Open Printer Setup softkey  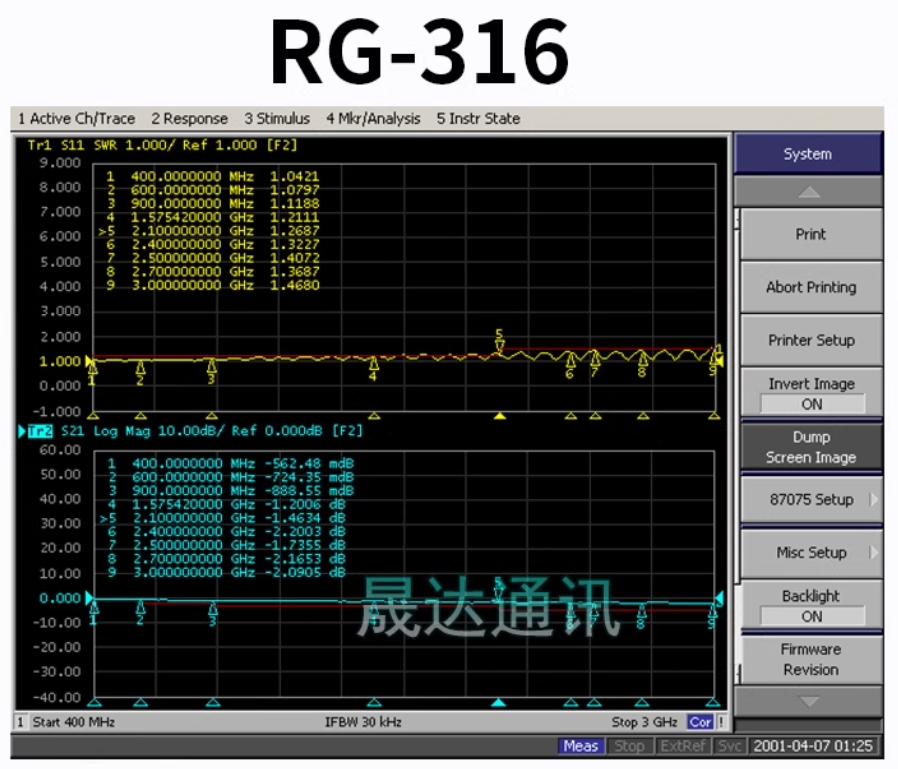tap(810, 340)
